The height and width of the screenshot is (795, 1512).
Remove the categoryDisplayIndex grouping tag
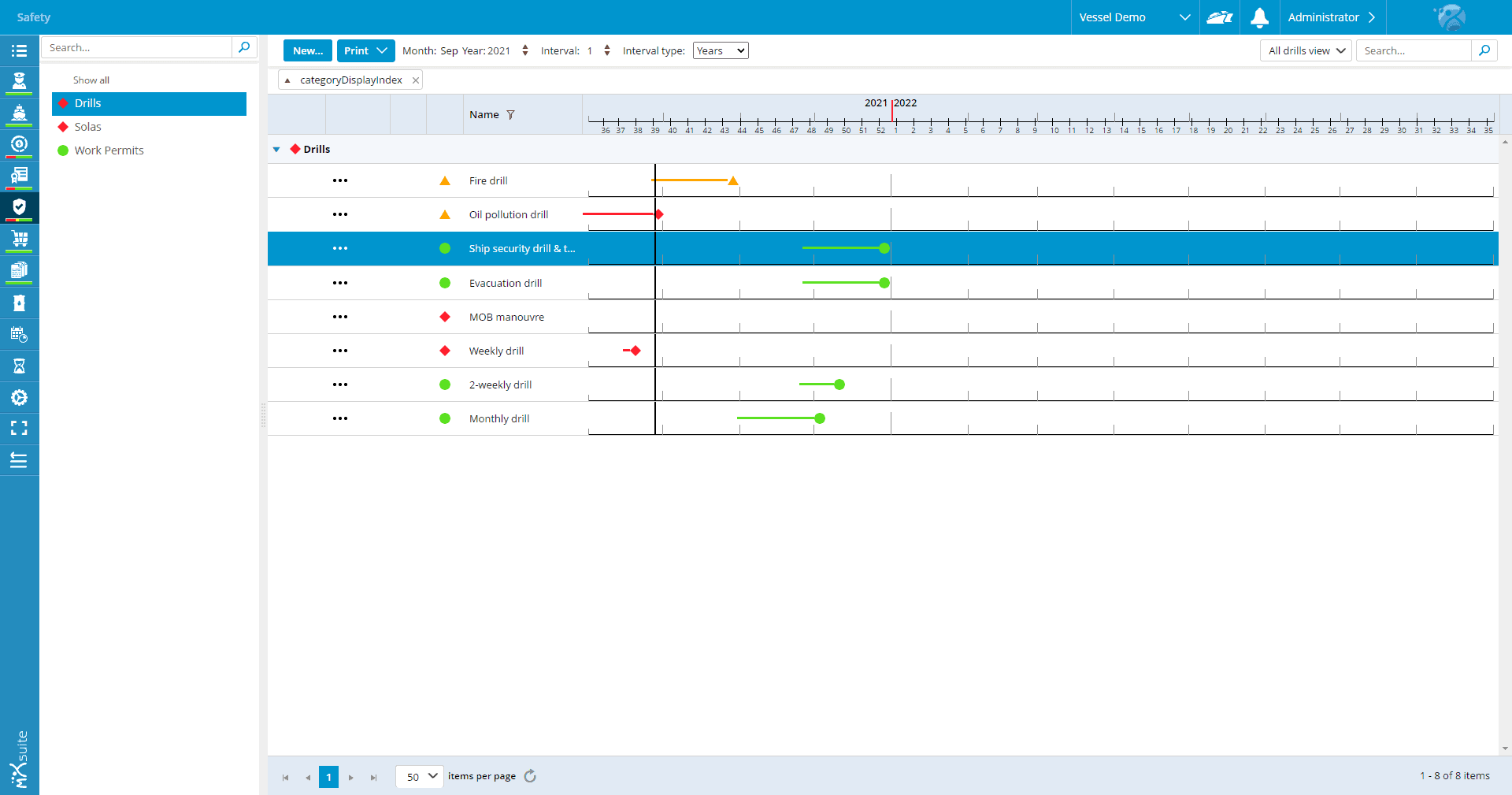point(416,80)
